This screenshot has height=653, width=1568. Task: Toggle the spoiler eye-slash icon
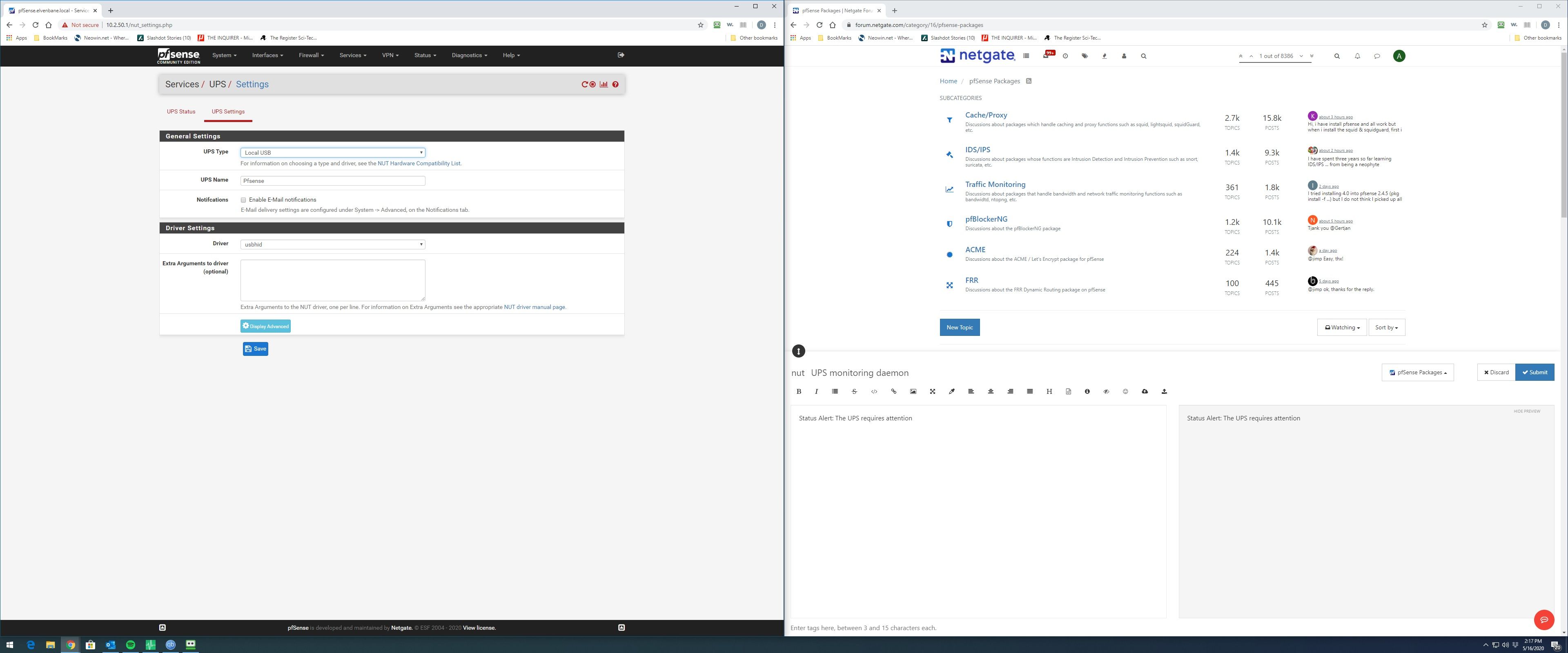click(x=1106, y=391)
